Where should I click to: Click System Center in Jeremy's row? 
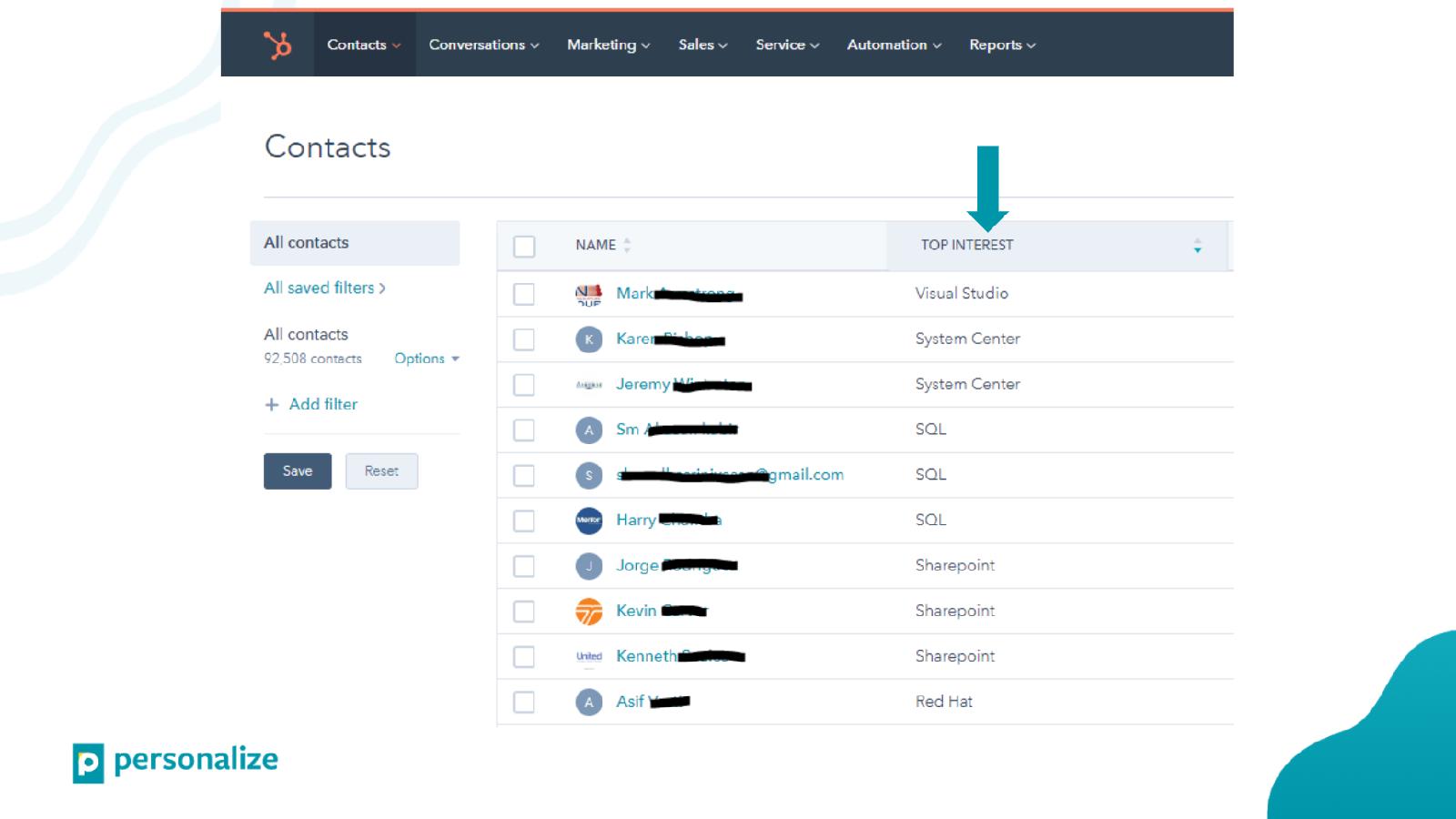[967, 385]
